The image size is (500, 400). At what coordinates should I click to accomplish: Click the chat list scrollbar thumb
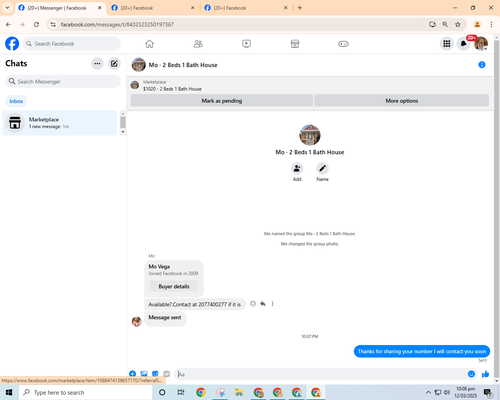[x=123, y=122]
